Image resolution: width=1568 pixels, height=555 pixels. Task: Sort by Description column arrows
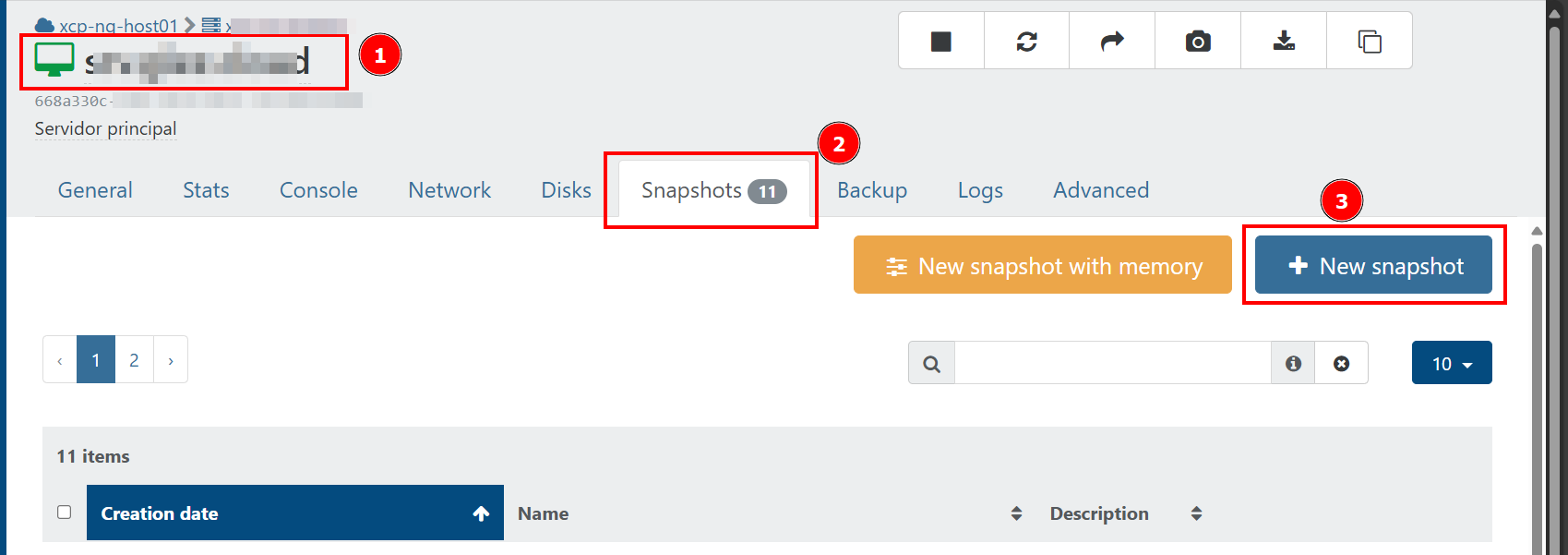click(x=1196, y=513)
